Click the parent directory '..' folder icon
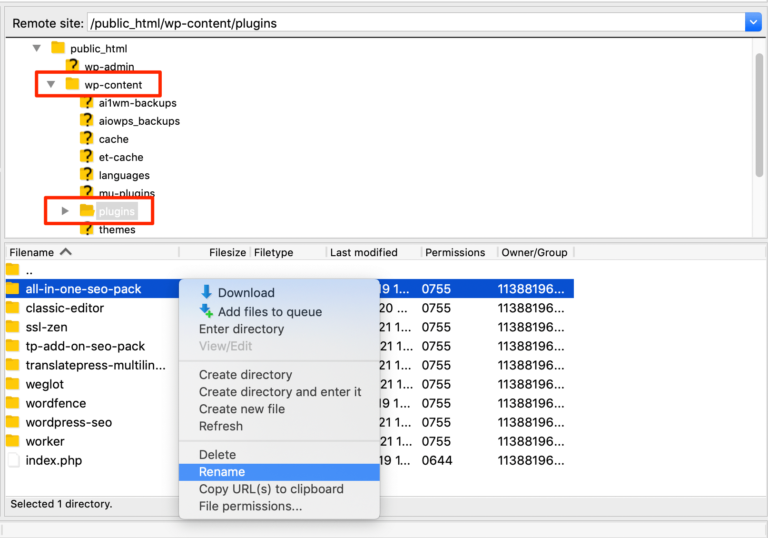This screenshot has height=538, width=768. pos(13,269)
